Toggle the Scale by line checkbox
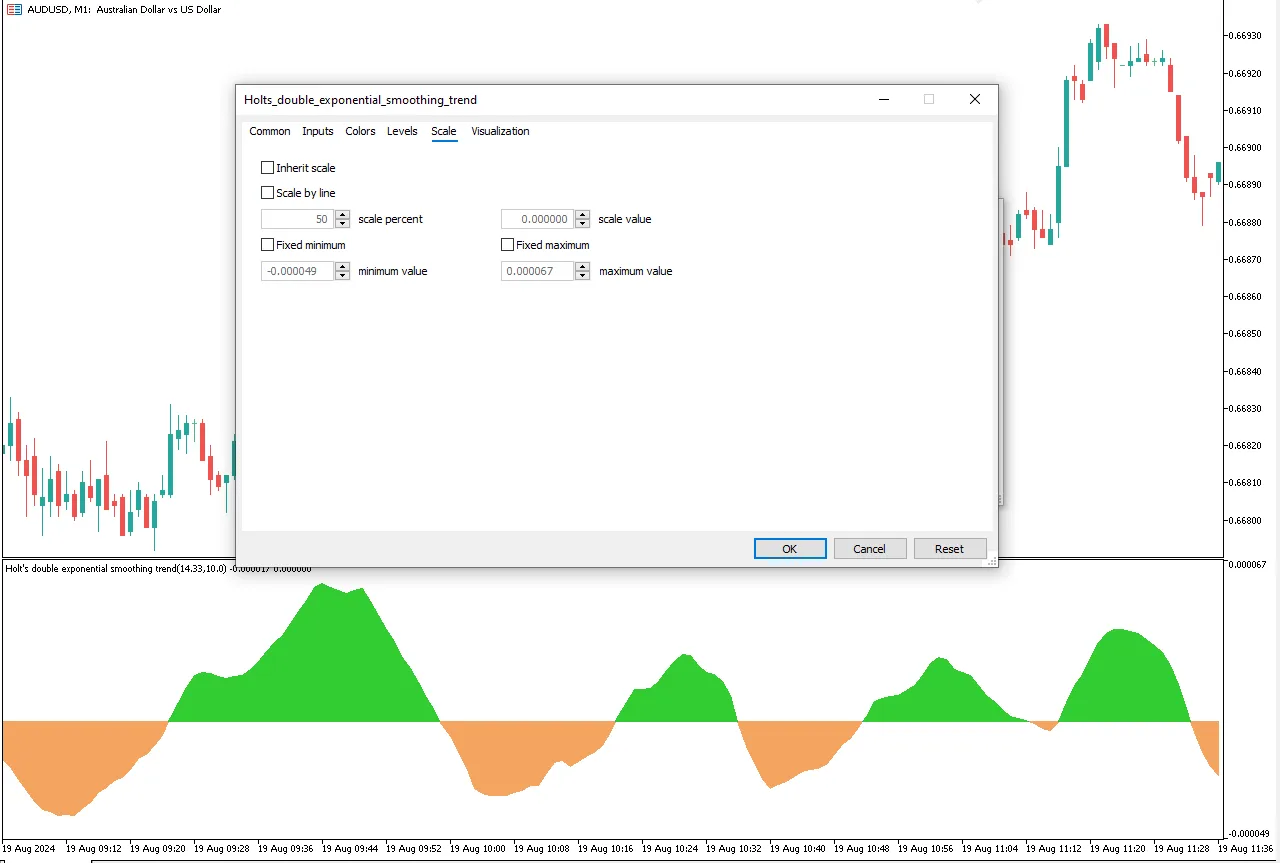Image resolution: width=1280 pixels, height=863 pixels. pos(267,193)
